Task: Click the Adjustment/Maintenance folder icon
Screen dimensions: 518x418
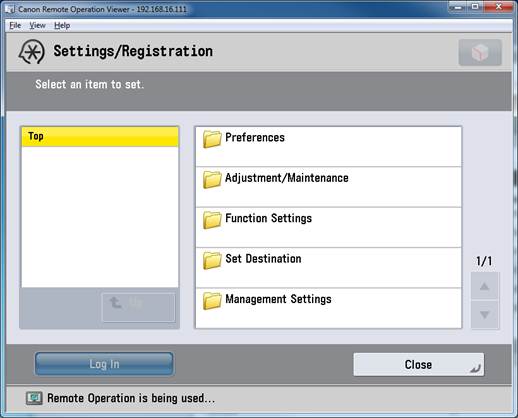Action: [212, 179]
